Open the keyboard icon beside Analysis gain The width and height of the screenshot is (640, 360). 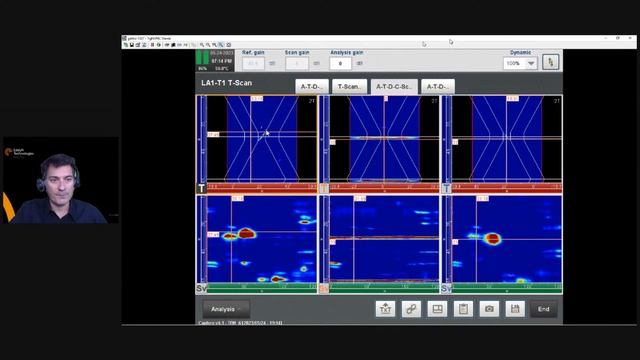pos(360,63)
